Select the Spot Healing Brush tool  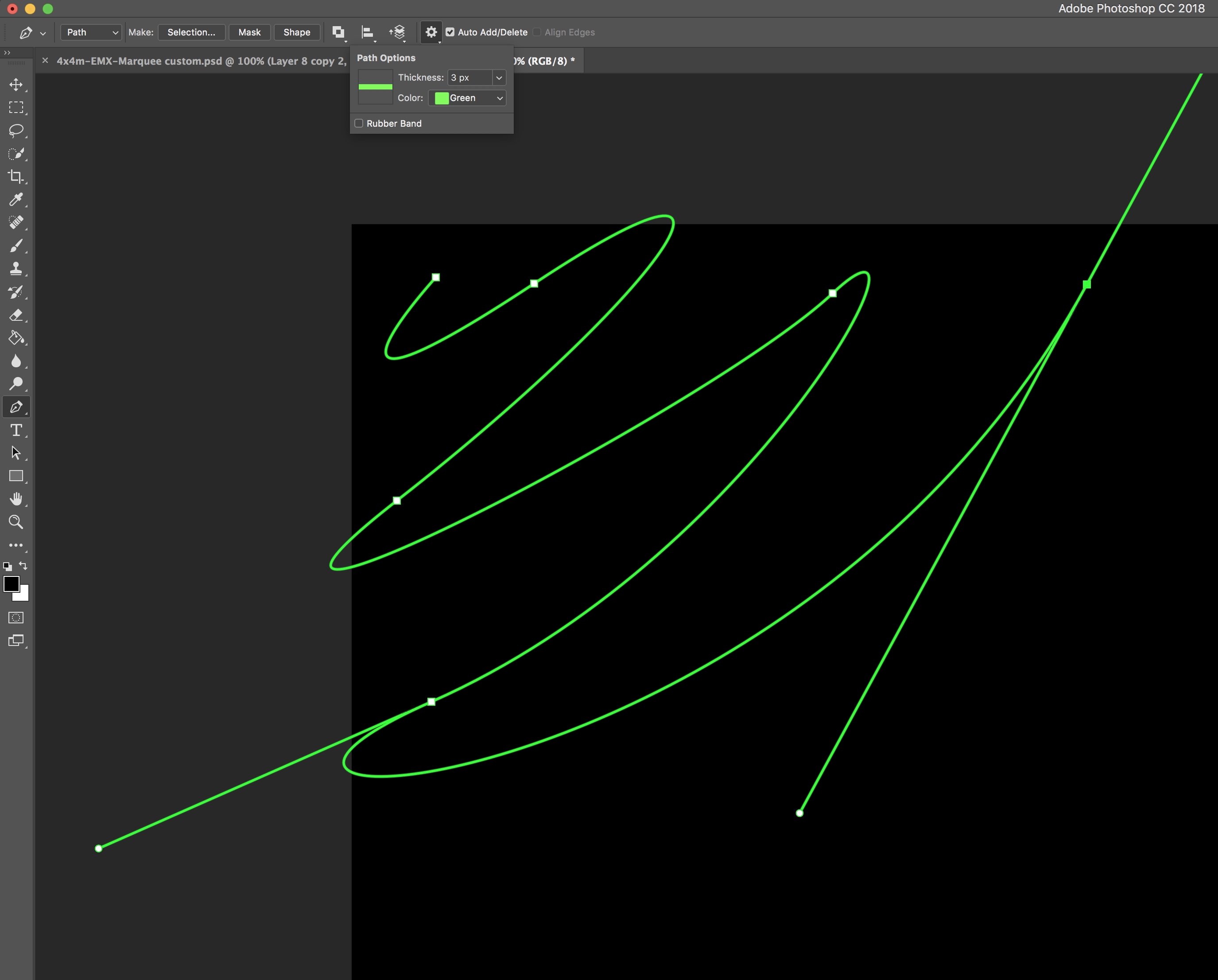pyautogui.click(x=16, y=223)
